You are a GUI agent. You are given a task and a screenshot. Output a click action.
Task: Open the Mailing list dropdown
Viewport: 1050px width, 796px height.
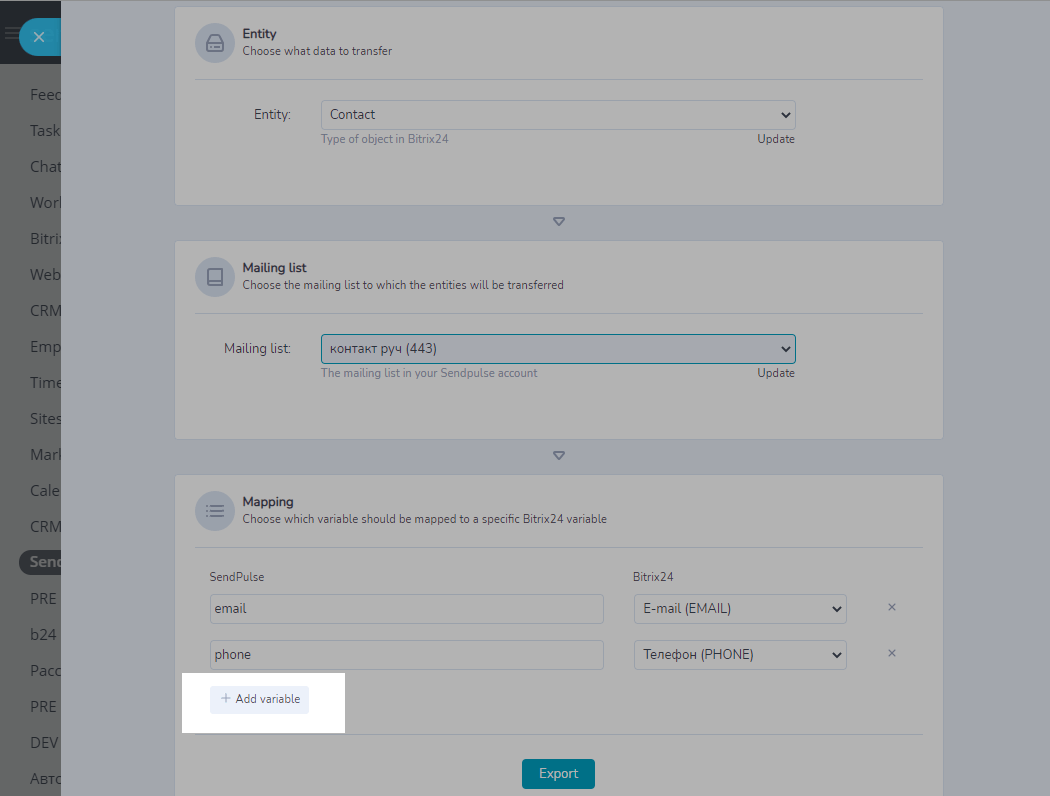pyautogui.click(x=558, y=349)
